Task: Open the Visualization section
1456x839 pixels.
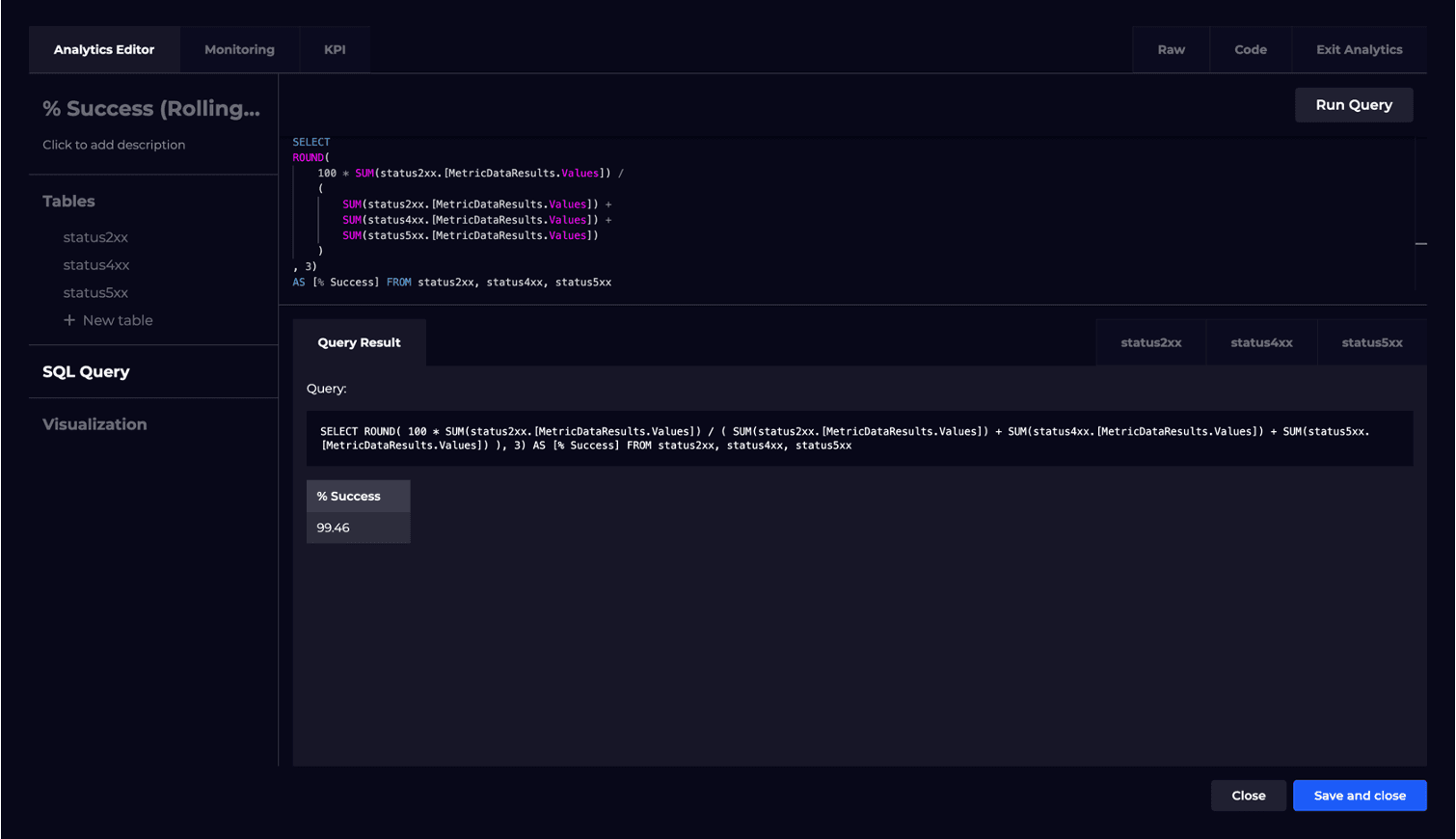Action: point(94,424)
